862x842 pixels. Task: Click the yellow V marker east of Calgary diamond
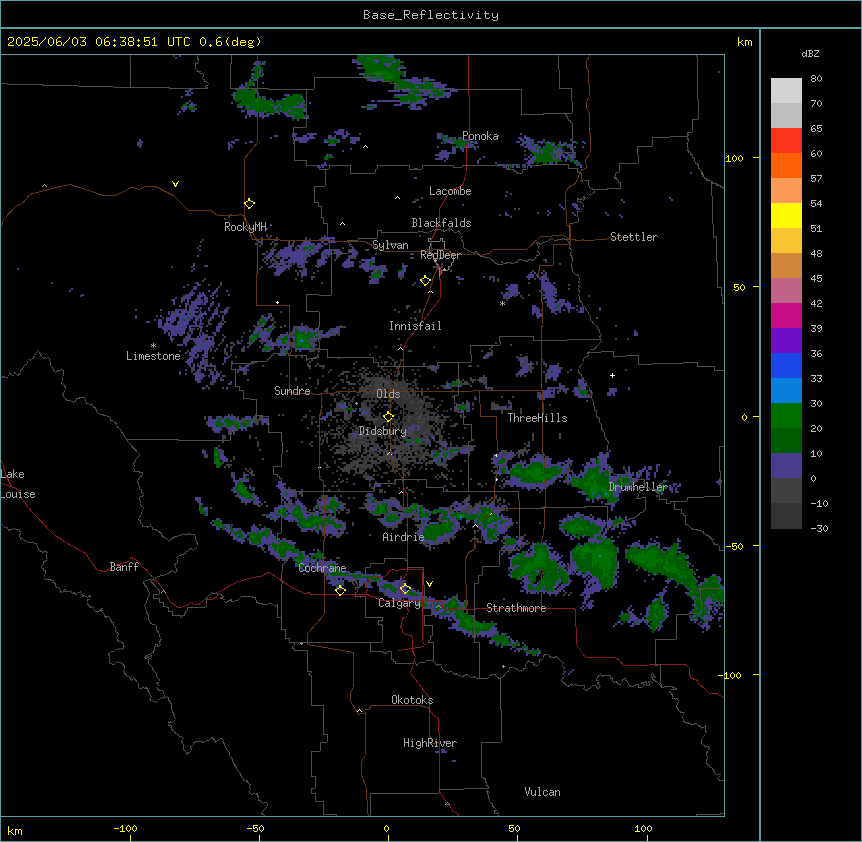[429, 584]
